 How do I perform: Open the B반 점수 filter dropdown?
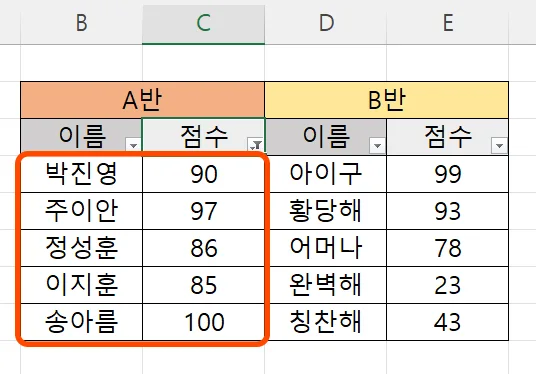499,146
